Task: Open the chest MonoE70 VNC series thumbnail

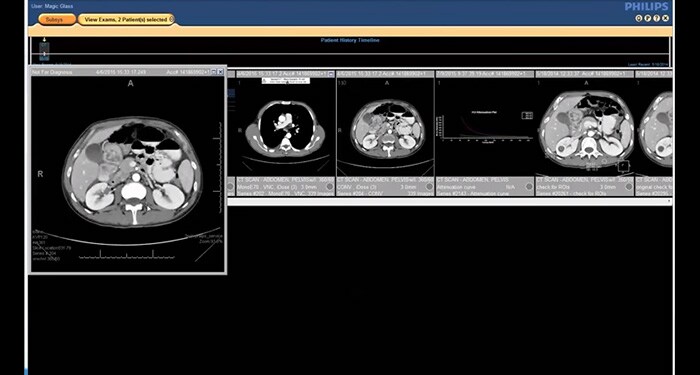Action: 286,127
